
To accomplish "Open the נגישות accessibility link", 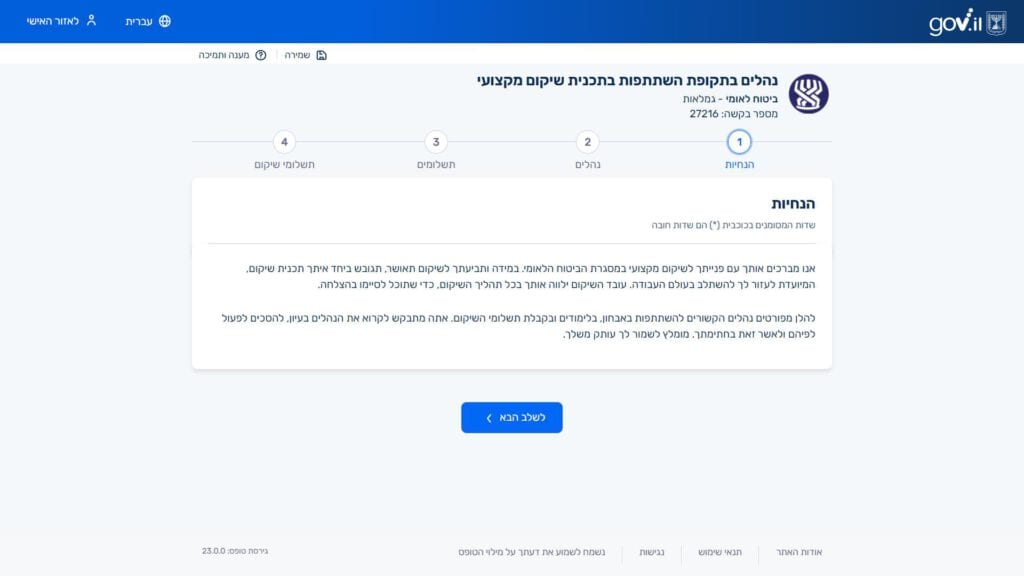I will pos(652,551).
